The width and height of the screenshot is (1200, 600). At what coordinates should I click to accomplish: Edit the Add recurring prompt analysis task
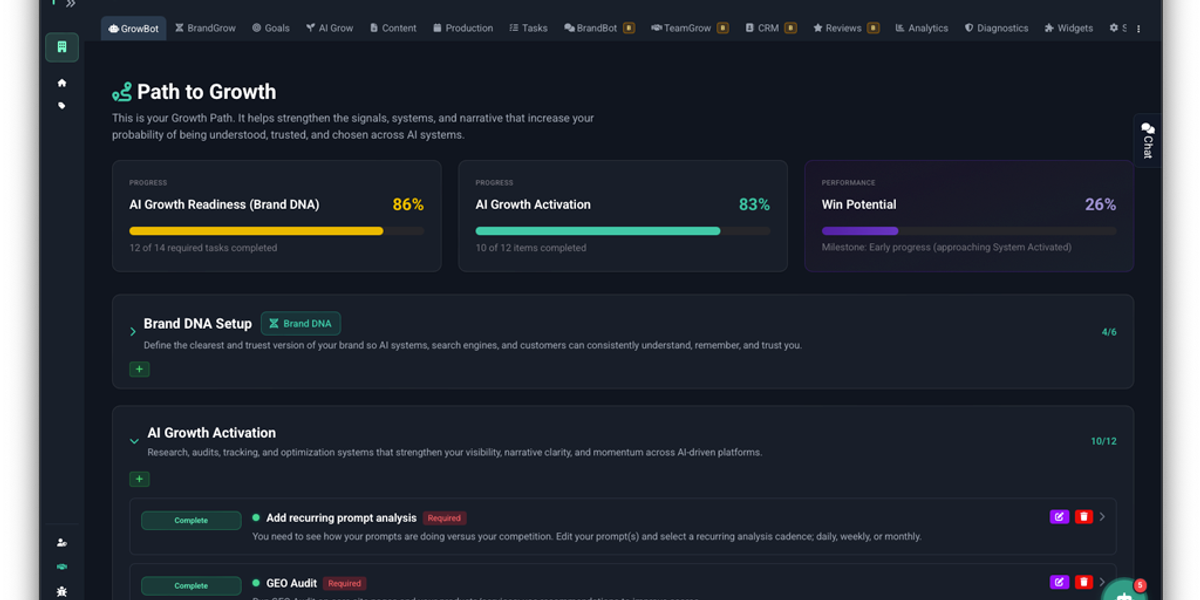[1059, 517]
